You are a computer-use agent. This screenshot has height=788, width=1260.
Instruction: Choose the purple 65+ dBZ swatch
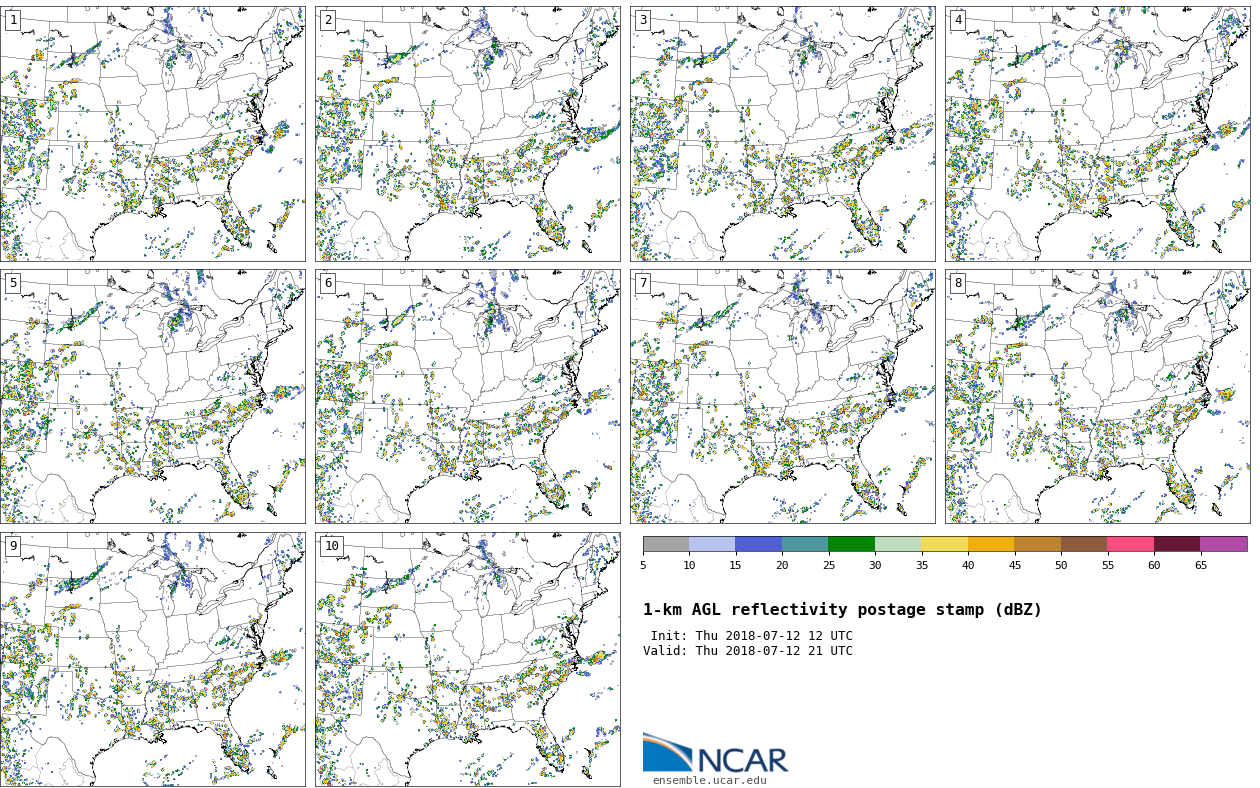tap(1223, 544)
